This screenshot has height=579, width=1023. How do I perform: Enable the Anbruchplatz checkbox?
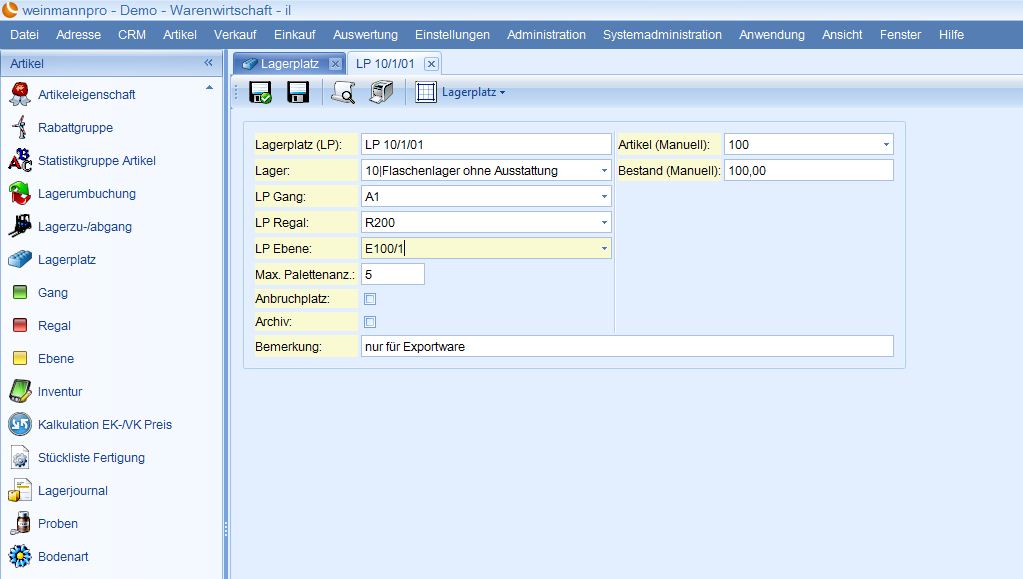pyautogui.click(x=370, y=299)
